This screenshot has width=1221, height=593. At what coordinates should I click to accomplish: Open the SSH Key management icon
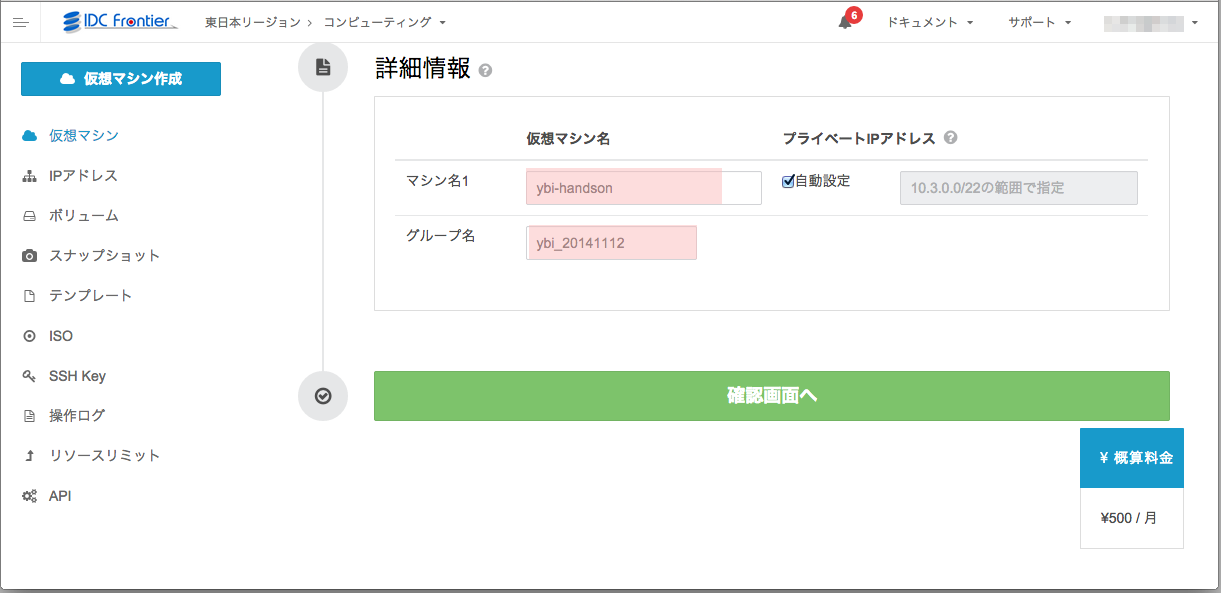pyautogui.click(x=31, y=375)
